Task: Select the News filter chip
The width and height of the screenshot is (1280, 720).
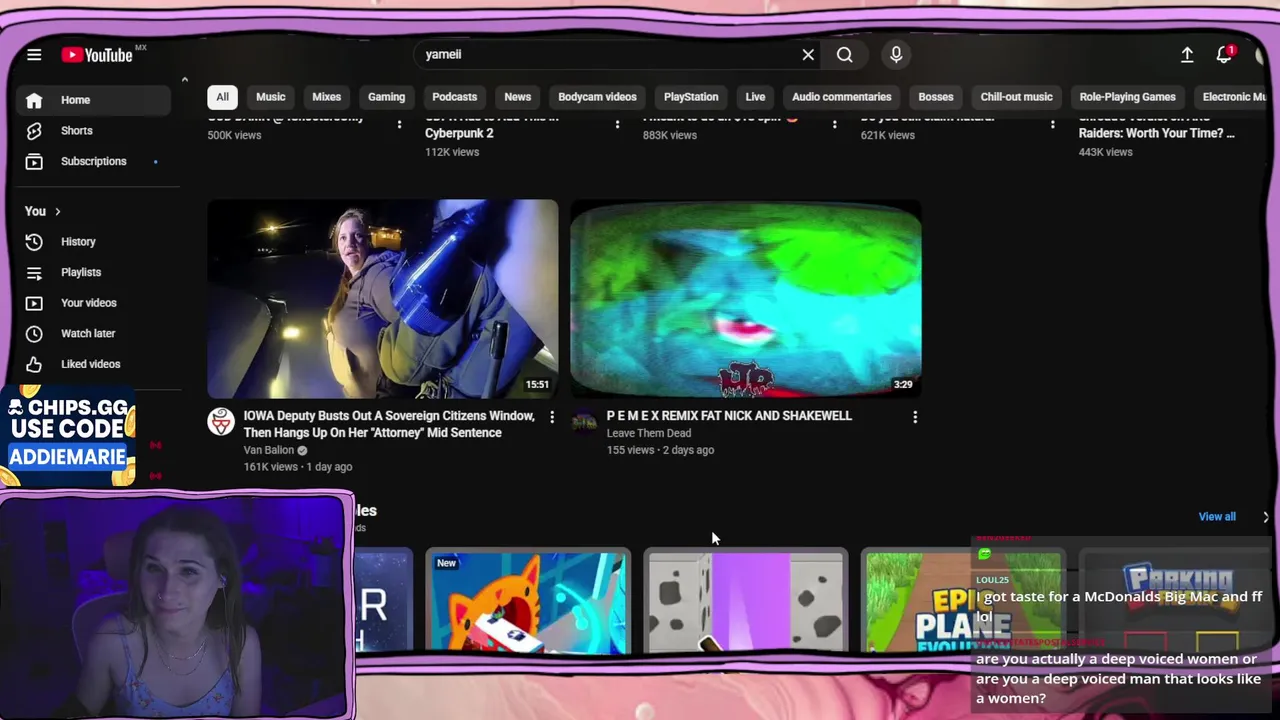Action: [517, 97]
